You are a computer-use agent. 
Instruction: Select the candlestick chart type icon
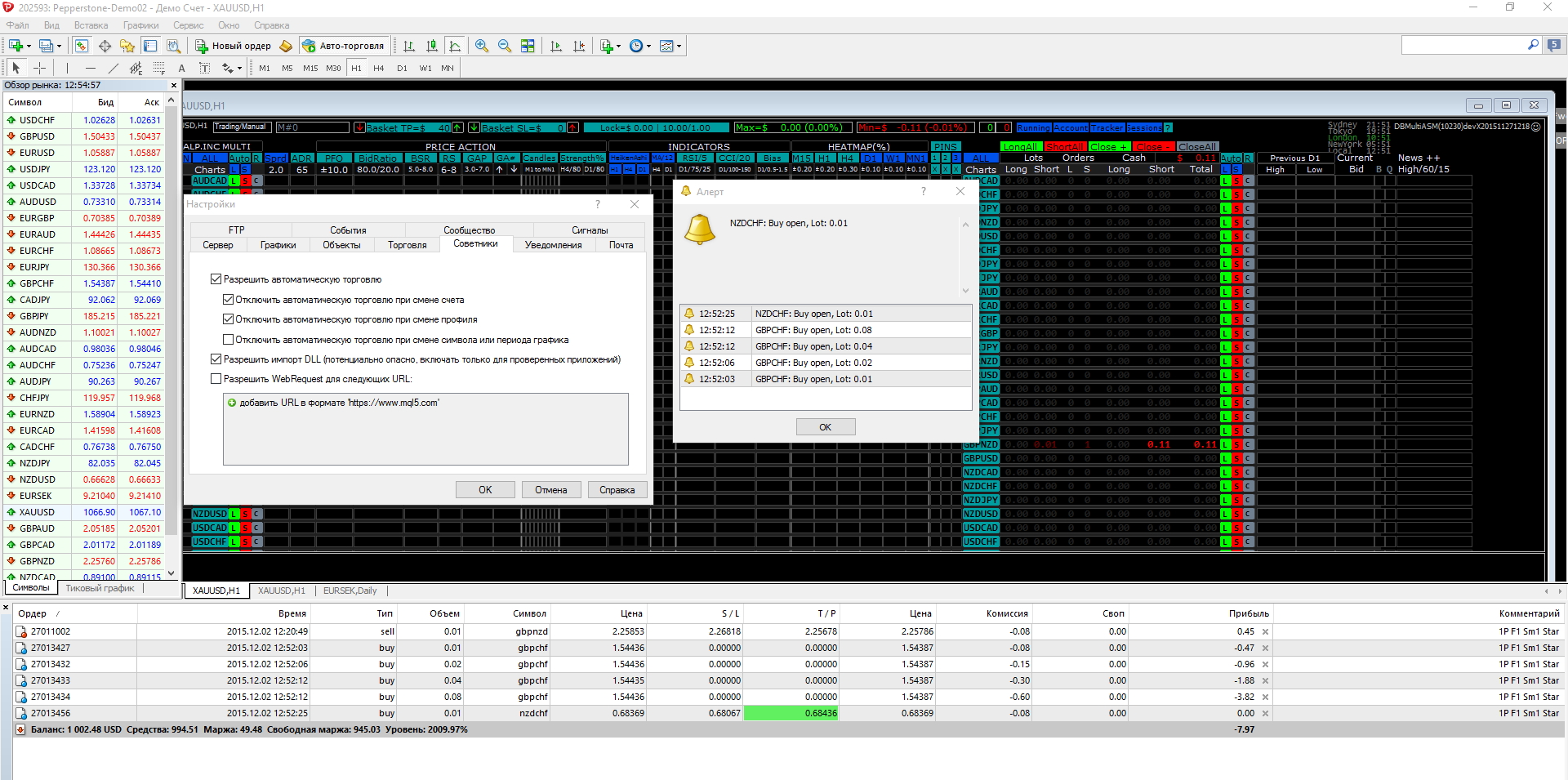[432, 46]
